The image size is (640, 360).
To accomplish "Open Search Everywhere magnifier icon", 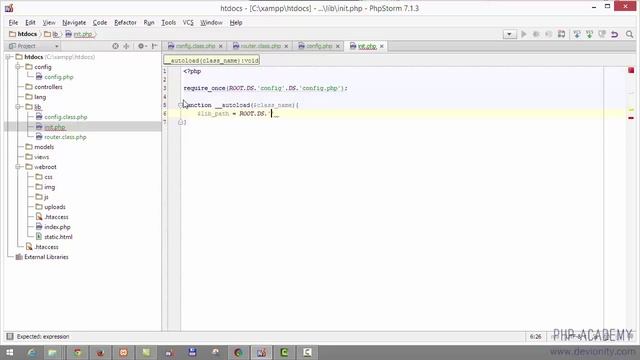I will tap(629, 34).
